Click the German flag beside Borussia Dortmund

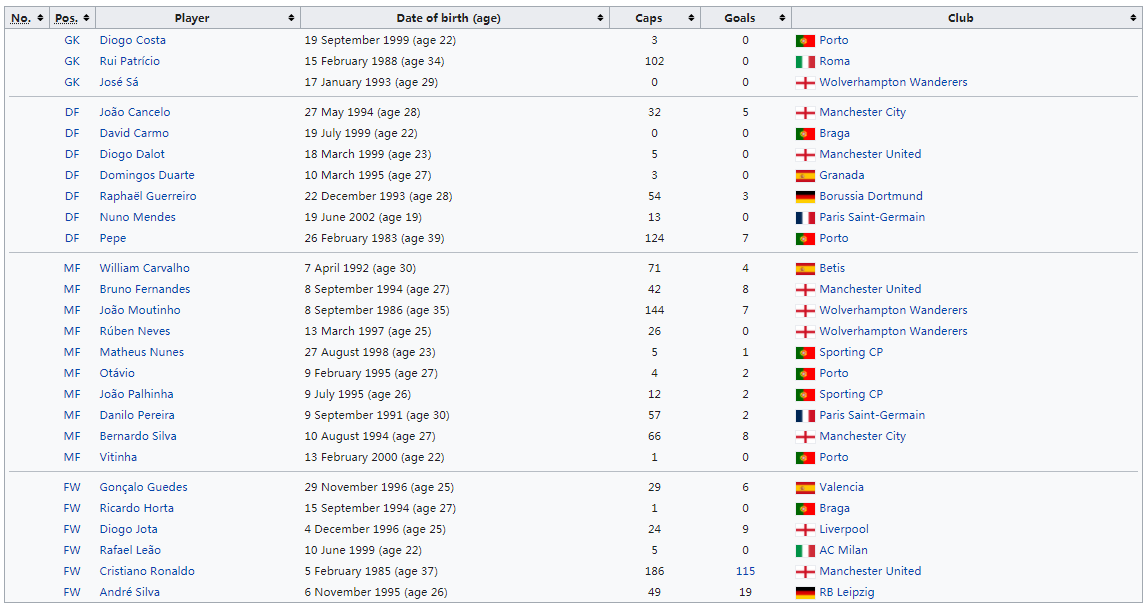click(x=805, y=197)
